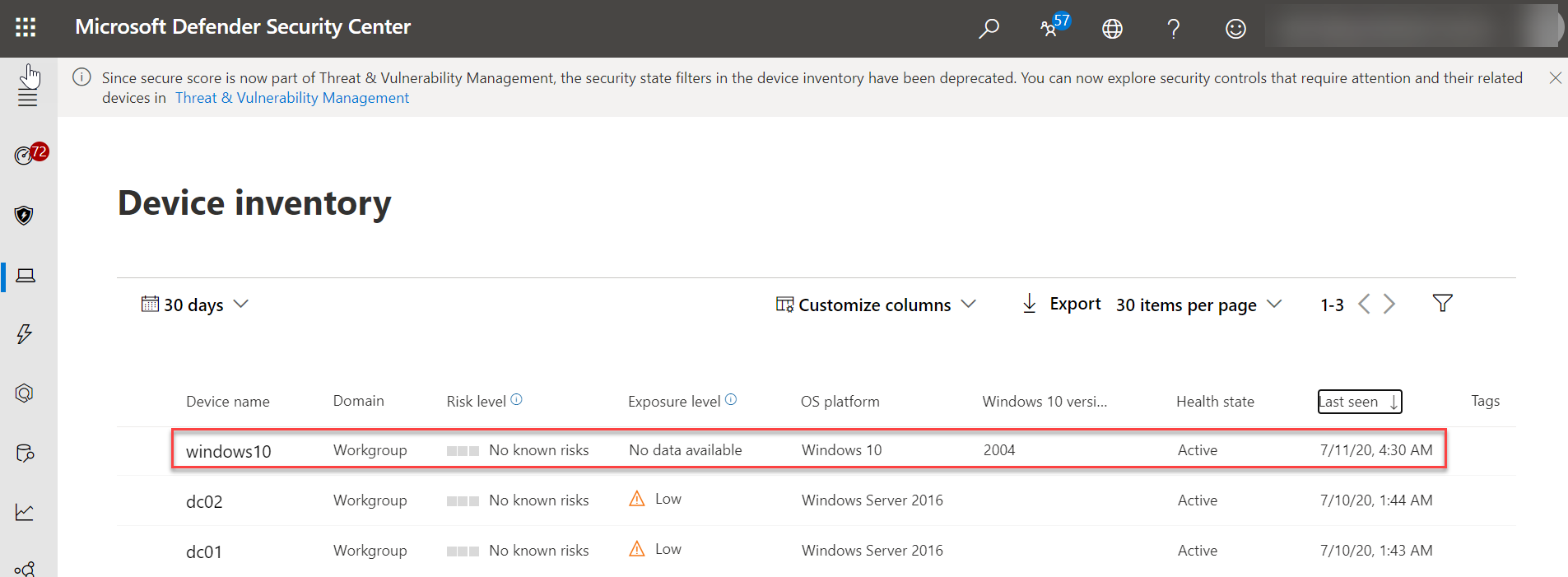1568x577 pixels.
Task: Sort by Device name column header
Action: (227, 402)
